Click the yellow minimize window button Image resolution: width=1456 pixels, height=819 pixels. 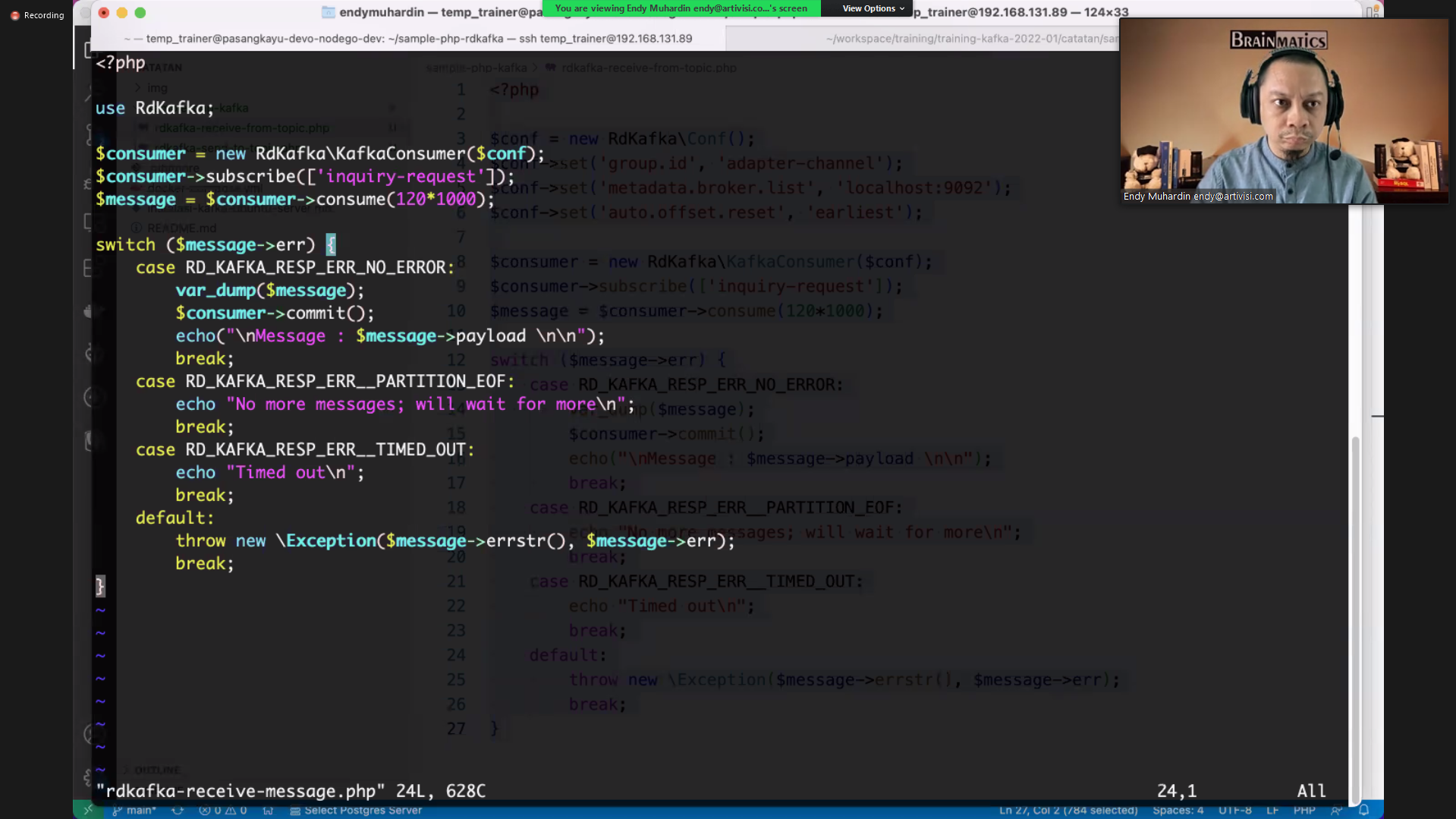click(122, 12)
